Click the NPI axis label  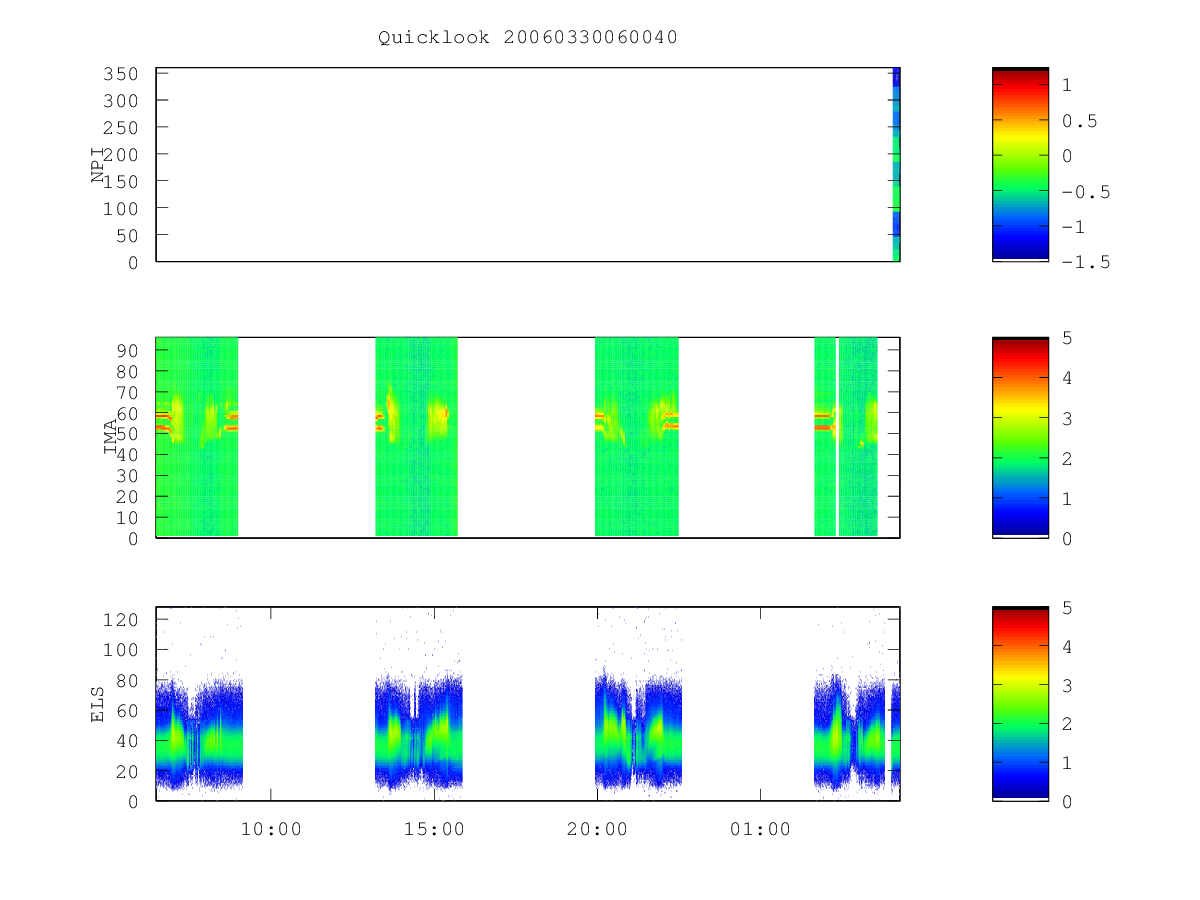pyautogui.click(x=98, y=164)
